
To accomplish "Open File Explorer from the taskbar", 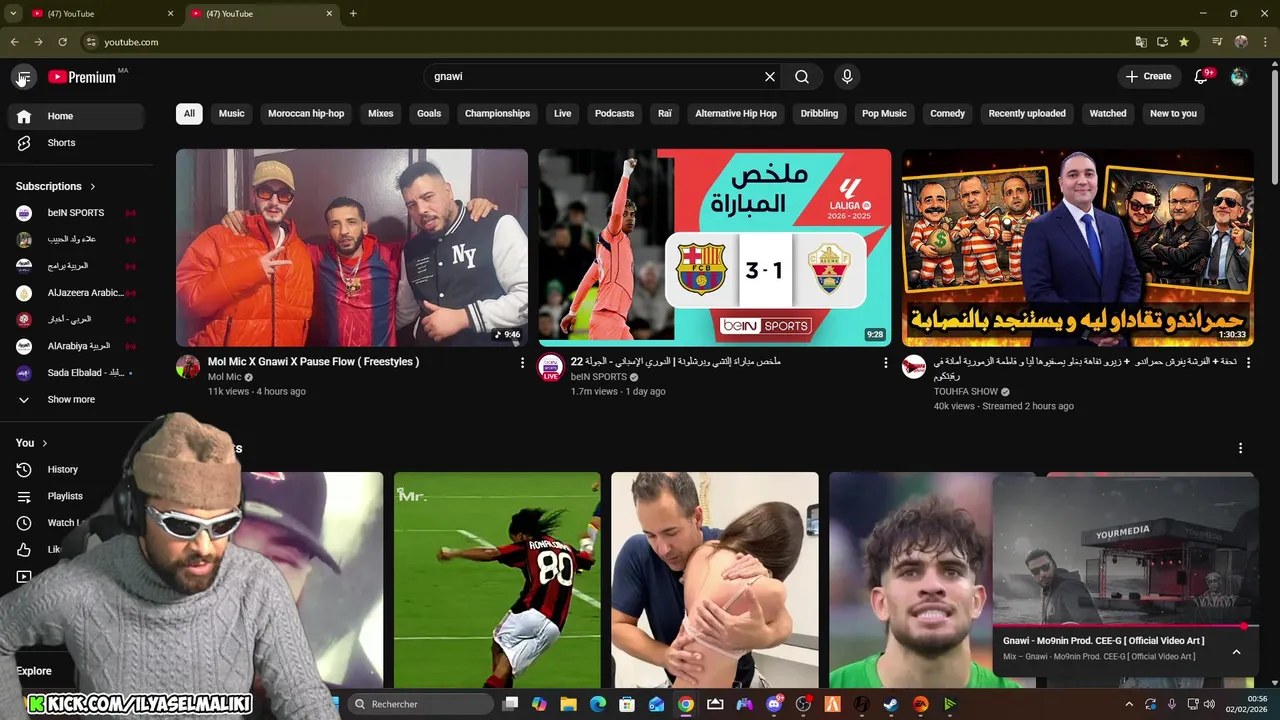I will click(x=568, y=704).
